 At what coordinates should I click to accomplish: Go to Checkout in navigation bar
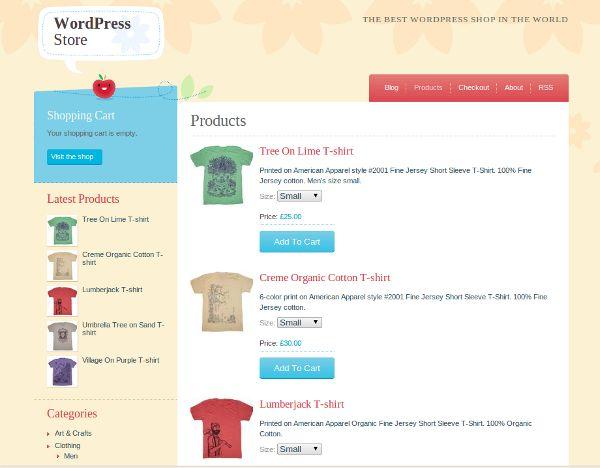(x=474, y=88)
